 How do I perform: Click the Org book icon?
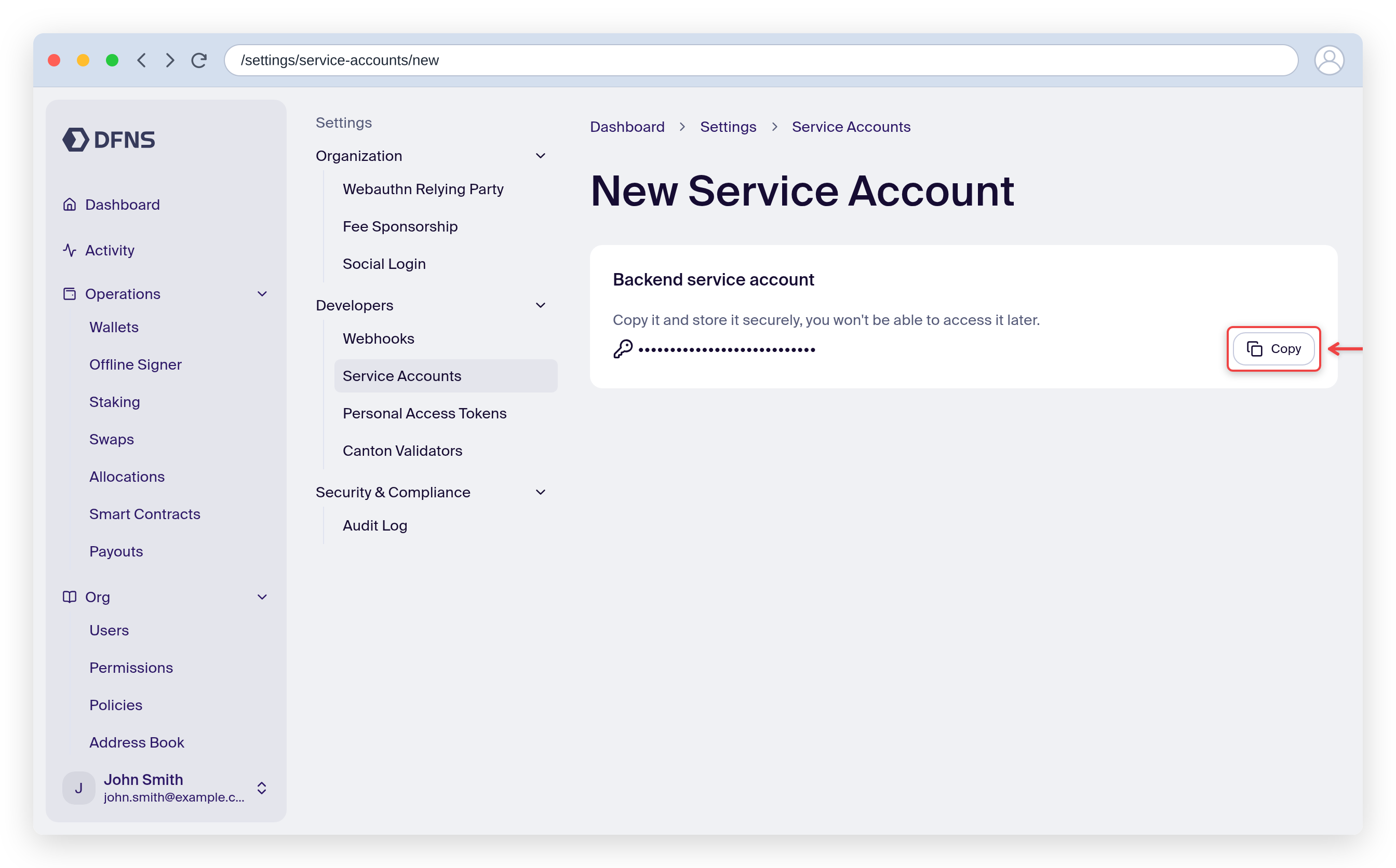(70, 597)
